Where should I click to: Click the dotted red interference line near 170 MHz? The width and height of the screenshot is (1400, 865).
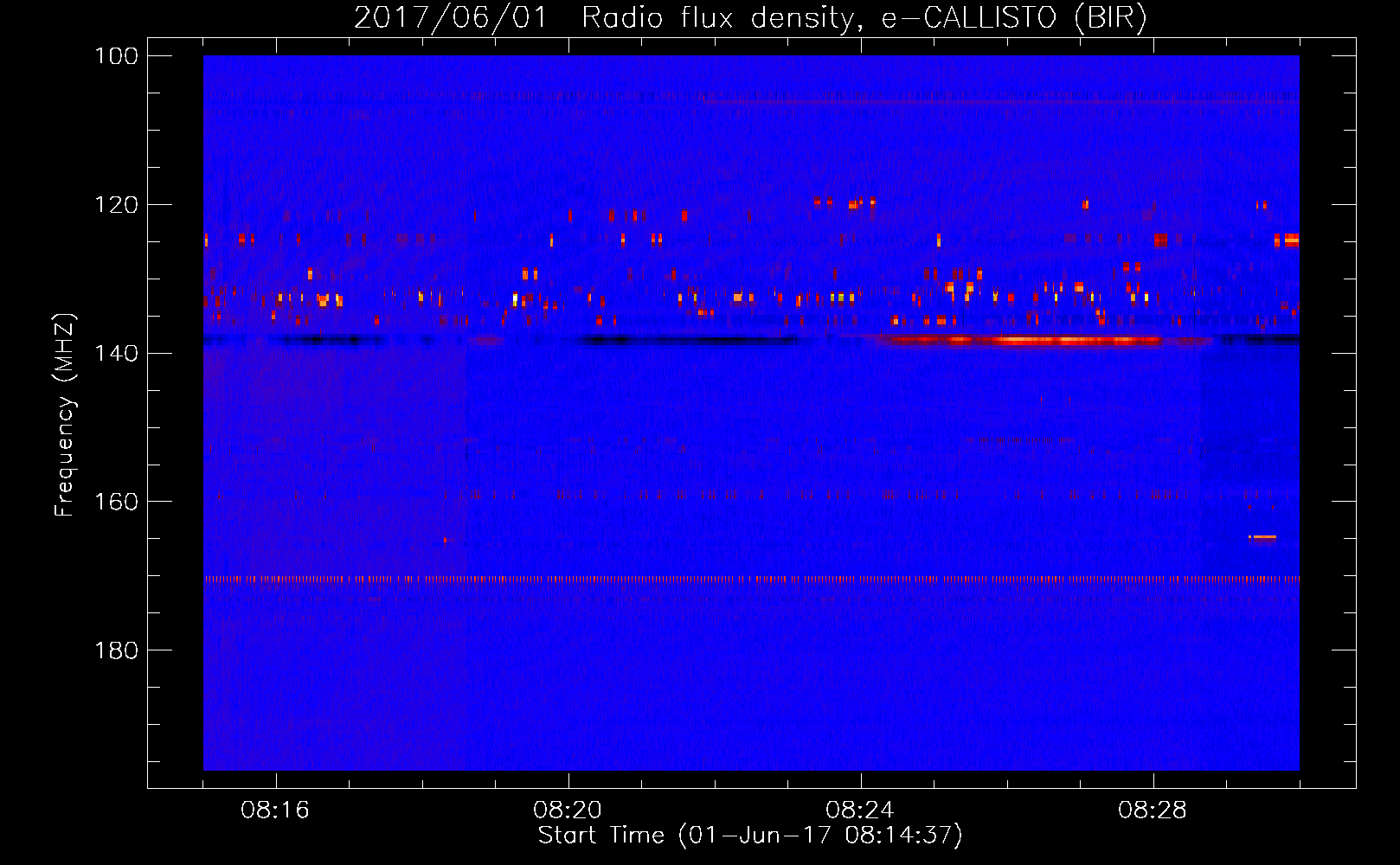[751, 580]
